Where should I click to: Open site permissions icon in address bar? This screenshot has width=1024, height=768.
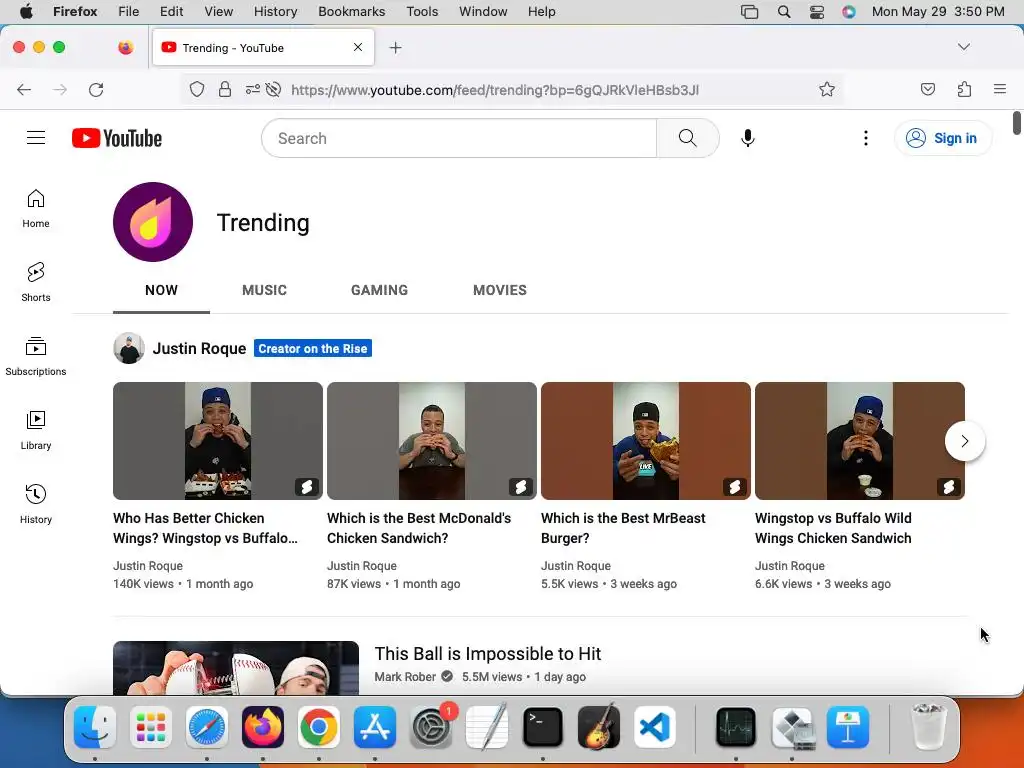coord(253,89)
